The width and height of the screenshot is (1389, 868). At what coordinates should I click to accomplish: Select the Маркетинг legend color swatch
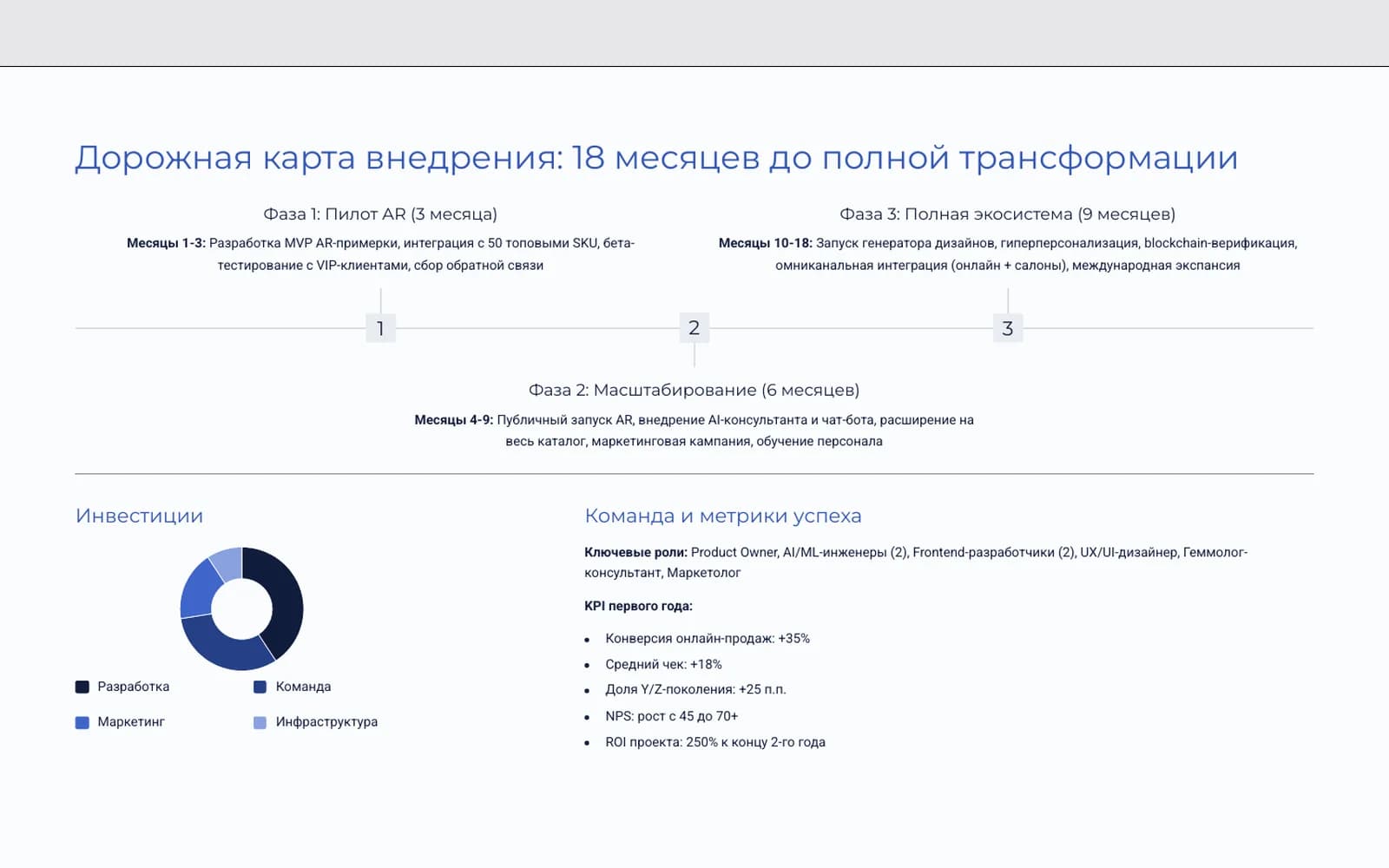[x=82, y=722]
